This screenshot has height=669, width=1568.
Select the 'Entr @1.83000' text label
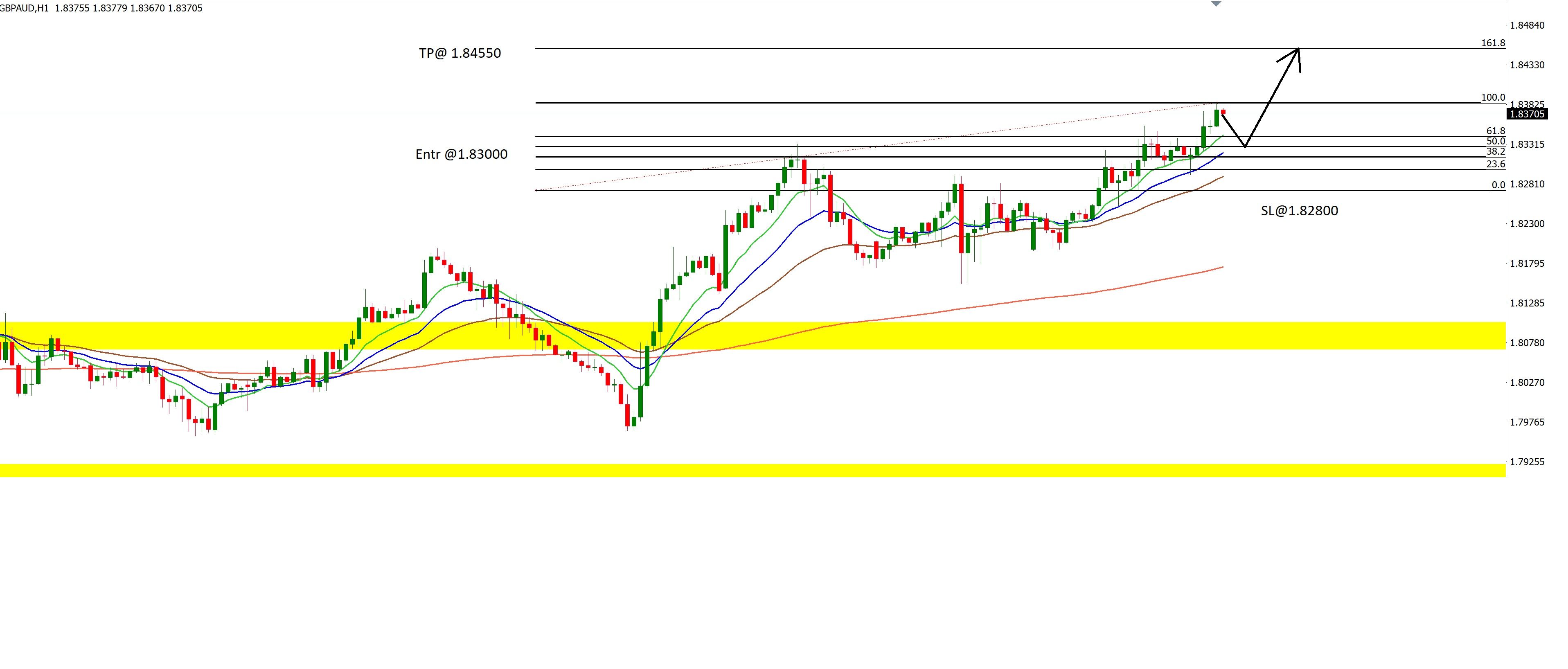coord(462,154)
